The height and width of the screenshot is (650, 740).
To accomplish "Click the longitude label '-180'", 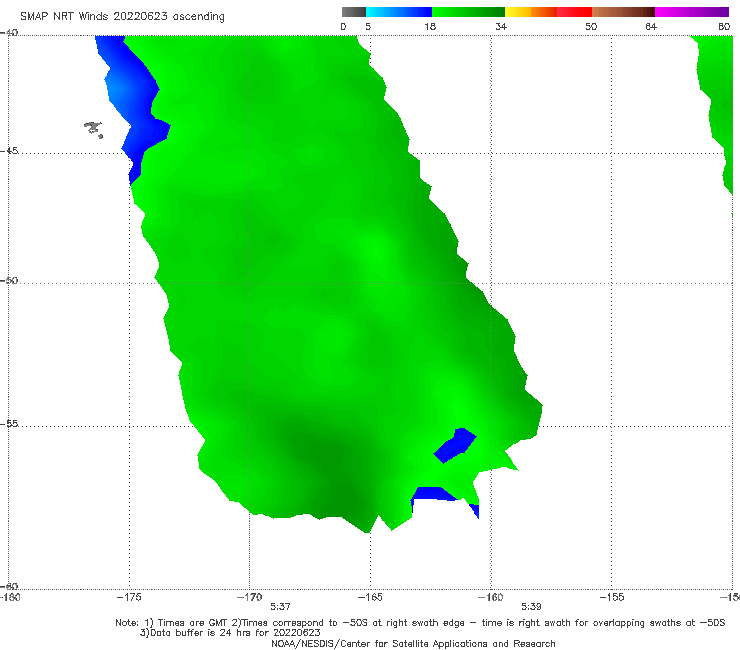I will point(10,597).
